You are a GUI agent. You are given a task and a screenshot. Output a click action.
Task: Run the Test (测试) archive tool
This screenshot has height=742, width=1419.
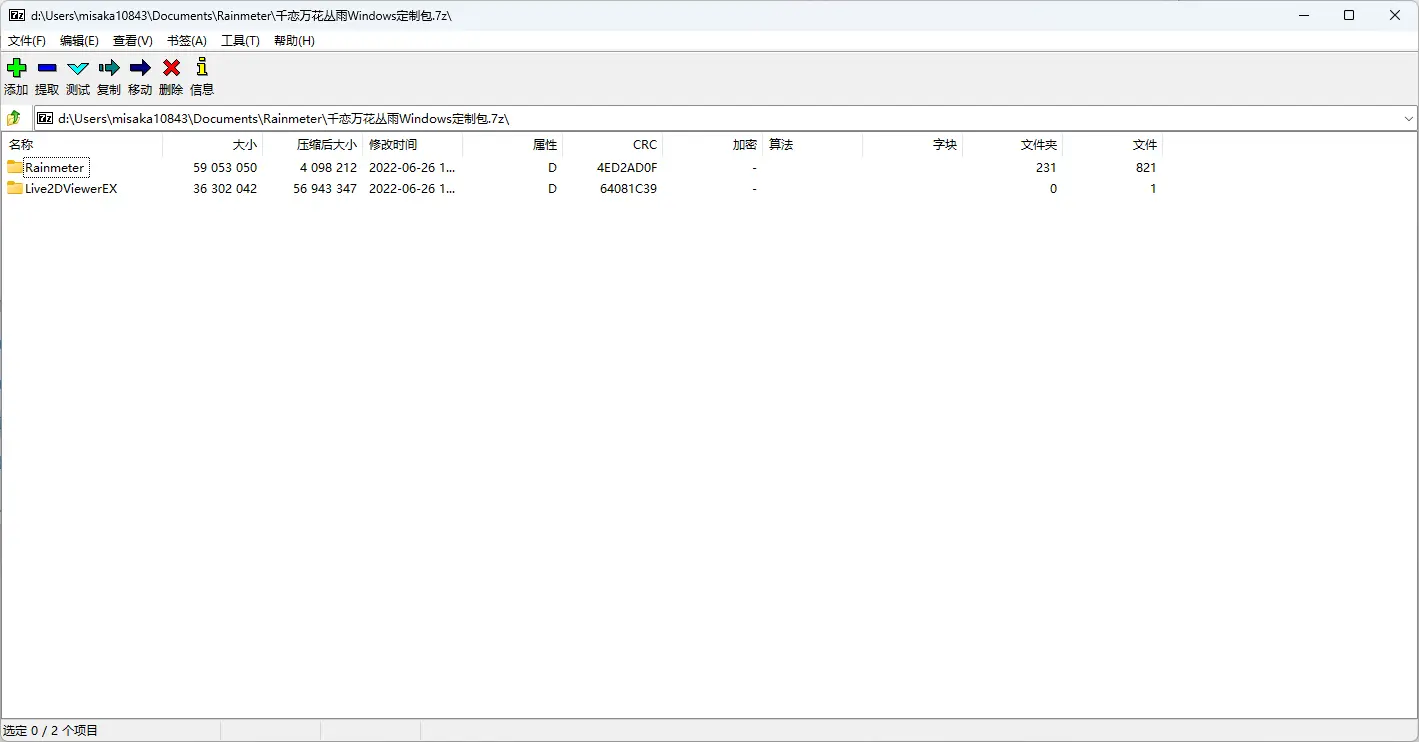[78, 69]
